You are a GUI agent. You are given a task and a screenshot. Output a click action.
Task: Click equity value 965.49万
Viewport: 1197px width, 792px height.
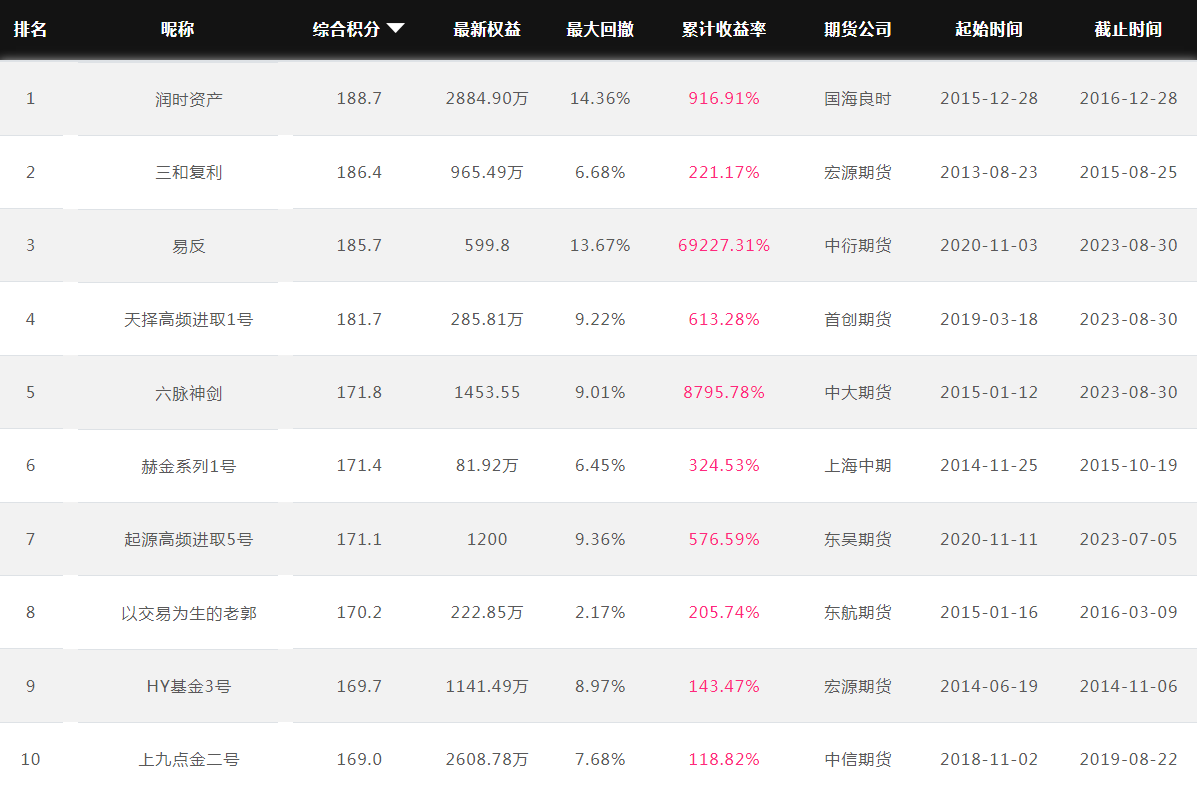tap(487, 172)
